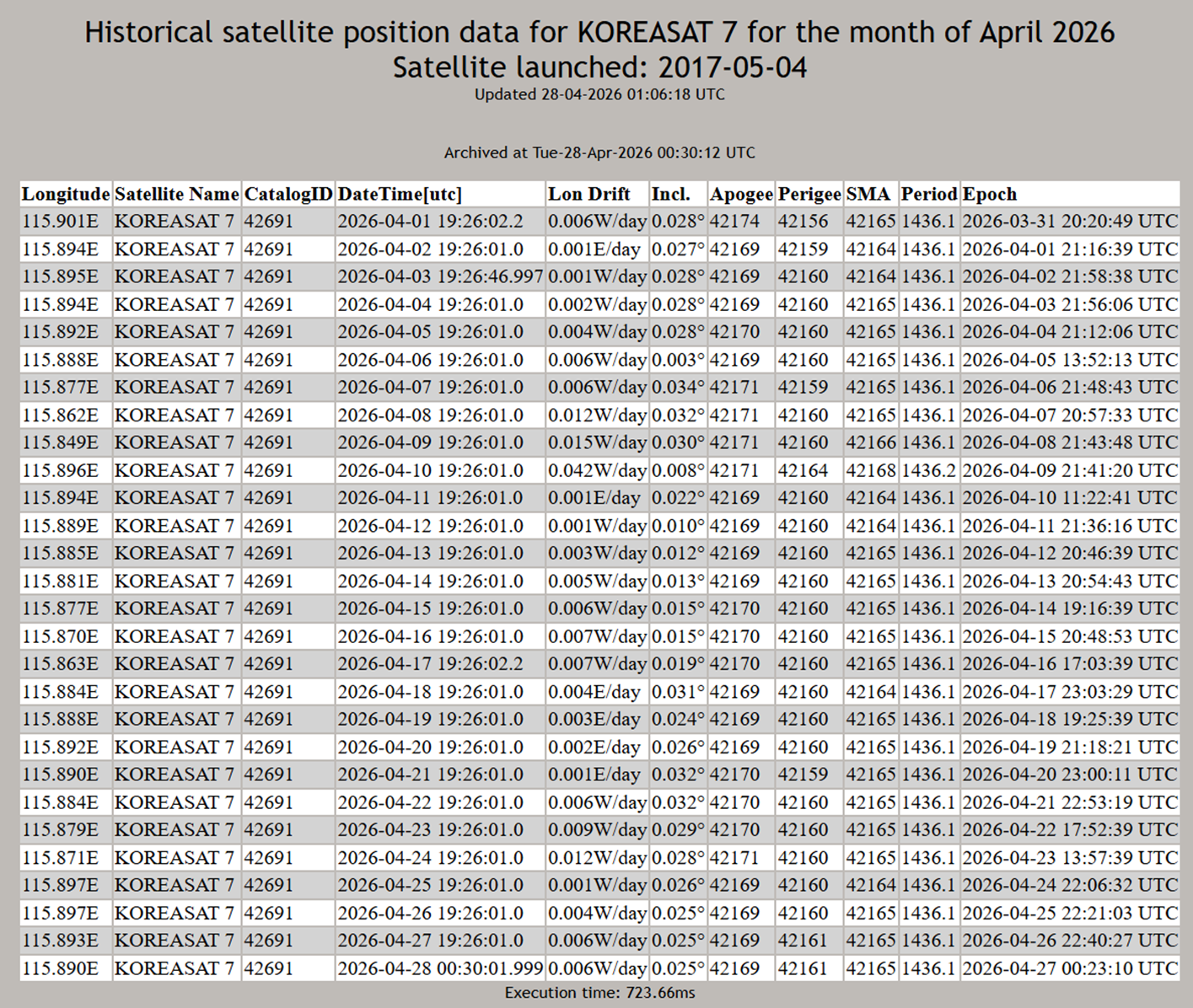Click the Longitude column header
This screenshot has height=1008, width=1193.
point(66,194)
